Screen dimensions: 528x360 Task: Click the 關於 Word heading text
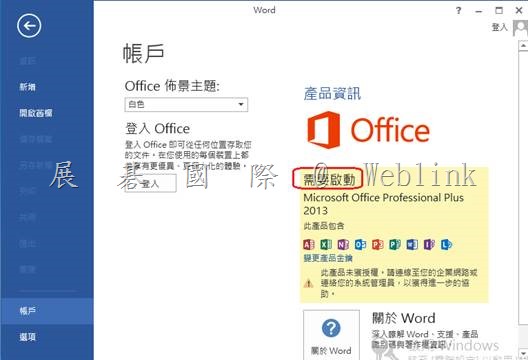click(x=404, y=318)
